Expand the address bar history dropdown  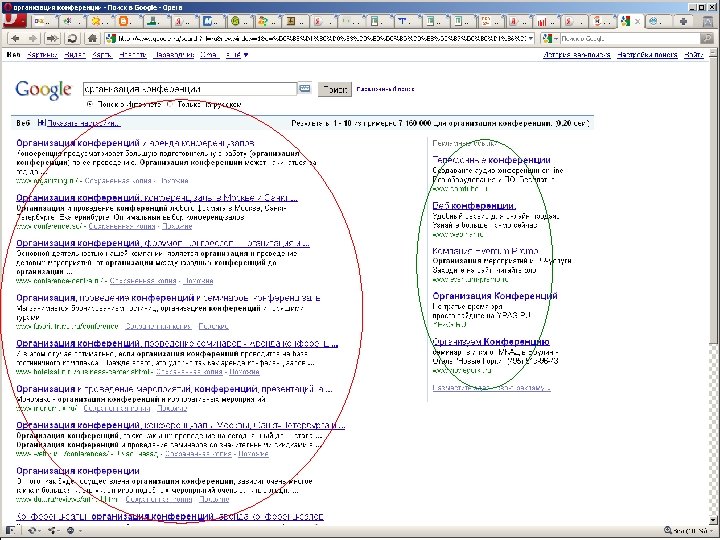(x=531, y=39)
